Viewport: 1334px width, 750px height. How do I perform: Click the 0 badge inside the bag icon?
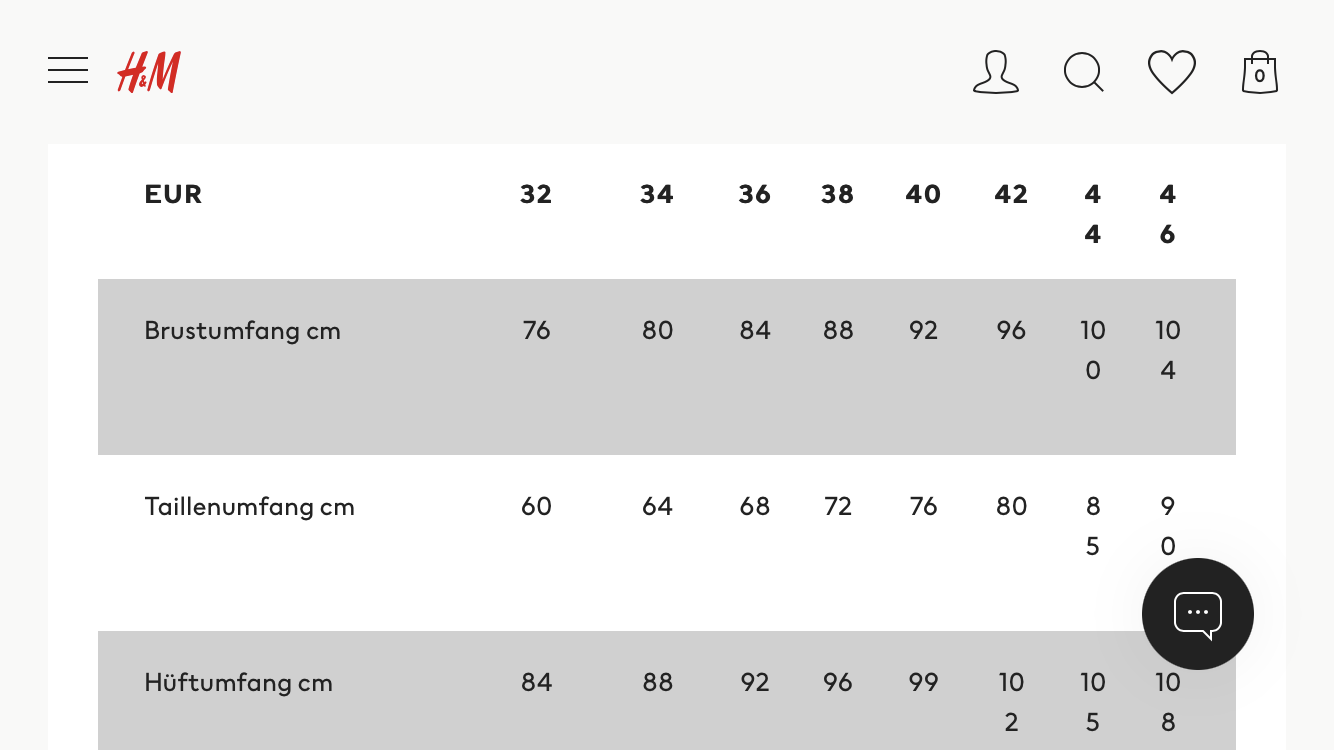1260,76
